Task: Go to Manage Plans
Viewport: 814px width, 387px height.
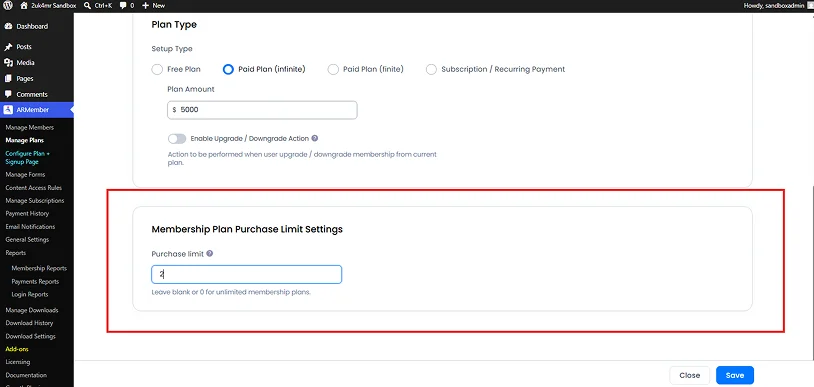Action: [x=24, y=140]
